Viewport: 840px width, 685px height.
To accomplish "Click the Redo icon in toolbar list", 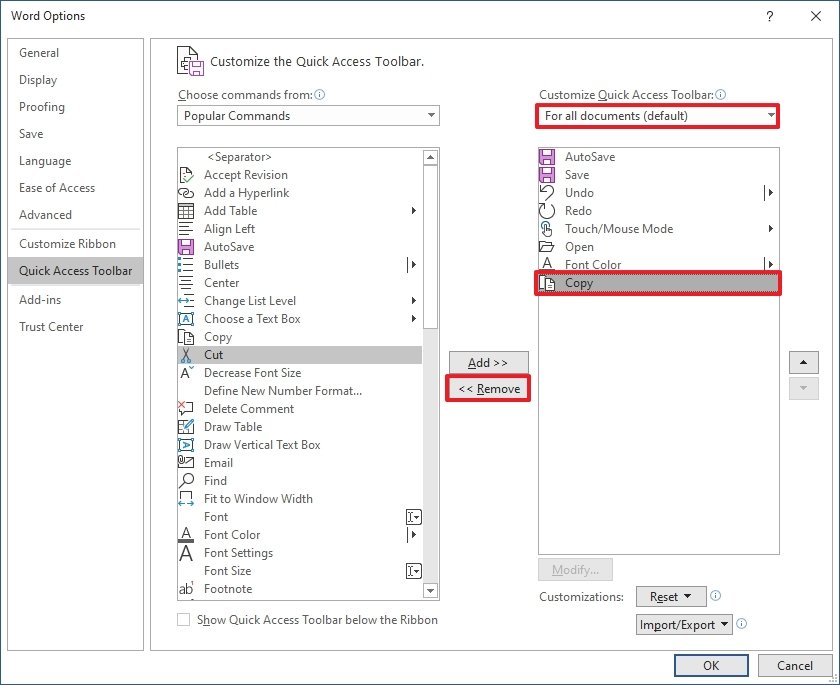I will (x=547, y=210).
